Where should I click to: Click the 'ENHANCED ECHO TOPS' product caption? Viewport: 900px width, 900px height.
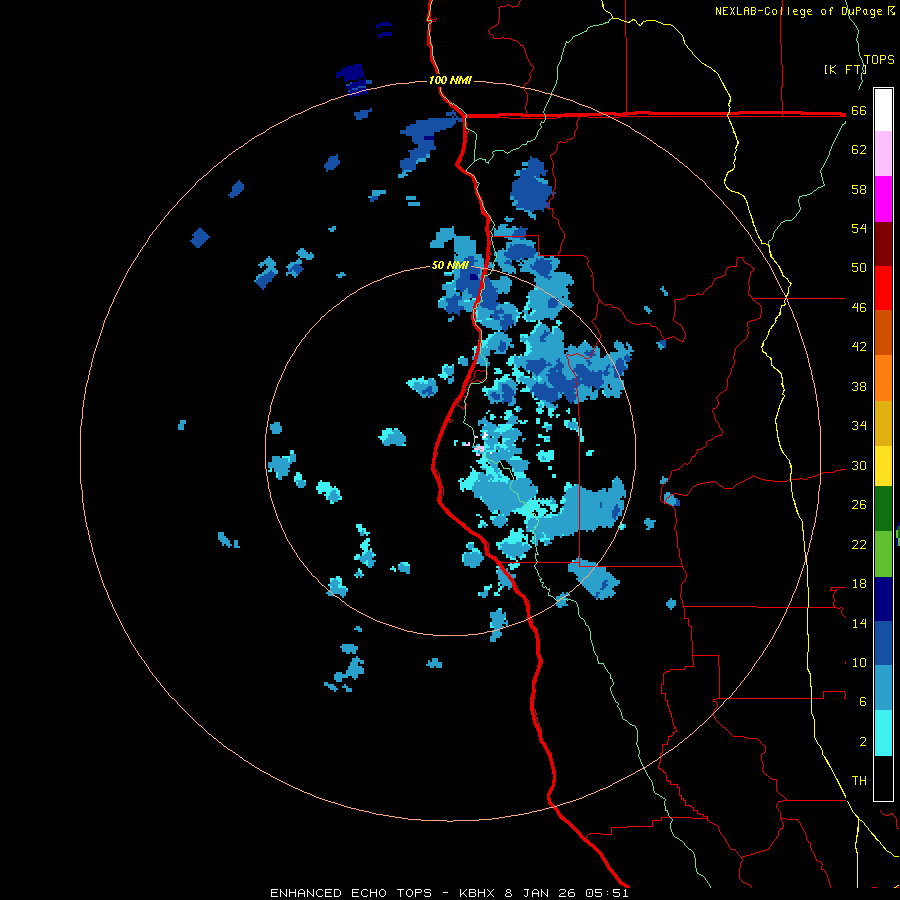351,893
